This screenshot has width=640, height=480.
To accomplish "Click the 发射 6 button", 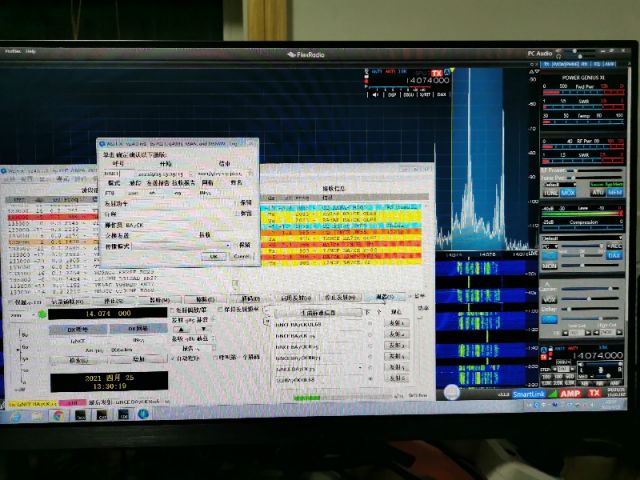I will point(396,378).
